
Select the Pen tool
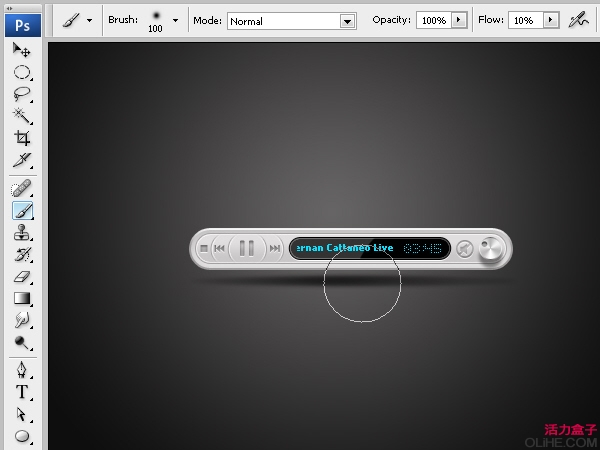(x=22, y=370)
